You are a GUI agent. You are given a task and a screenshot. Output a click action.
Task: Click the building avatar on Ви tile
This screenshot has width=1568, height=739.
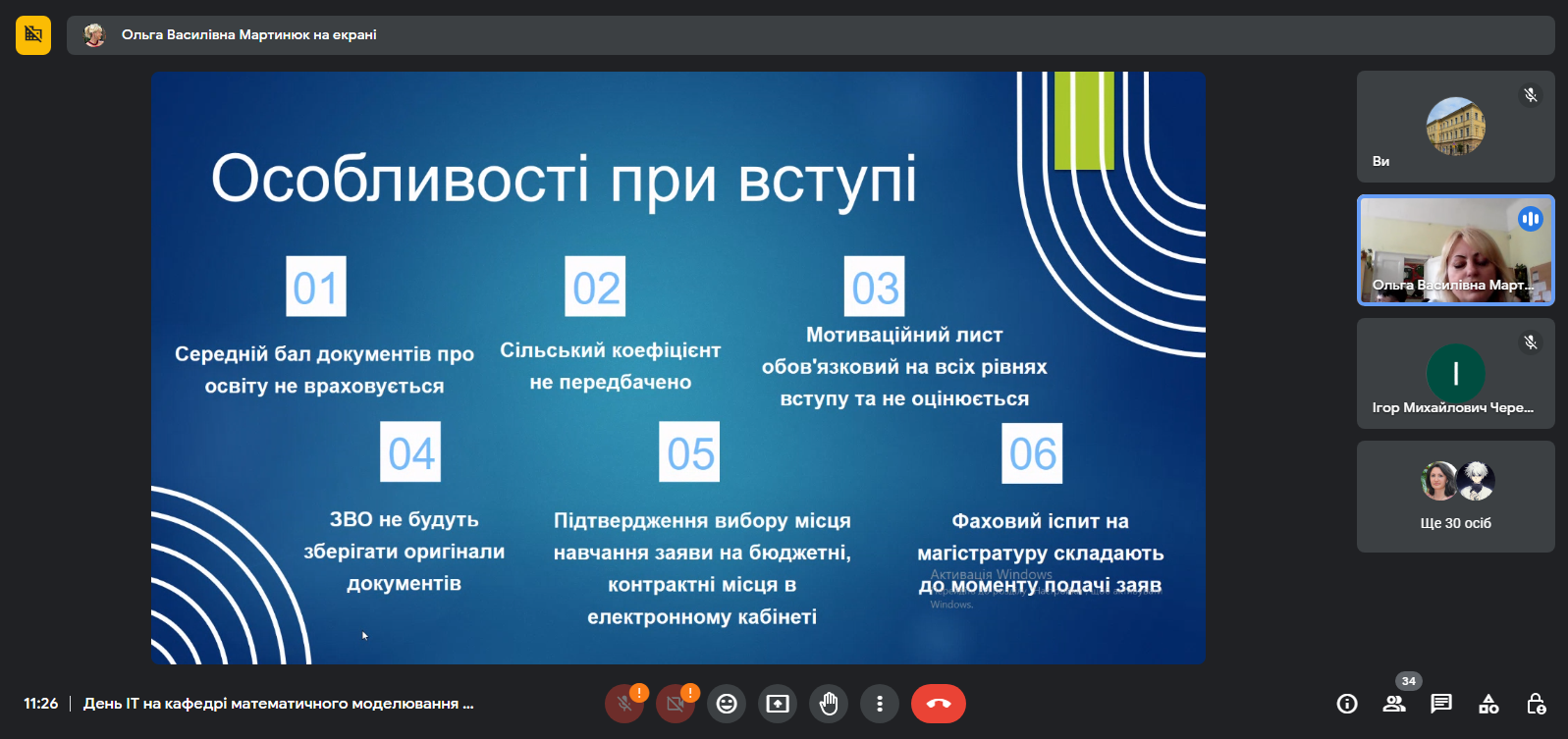pos(1456,127)
